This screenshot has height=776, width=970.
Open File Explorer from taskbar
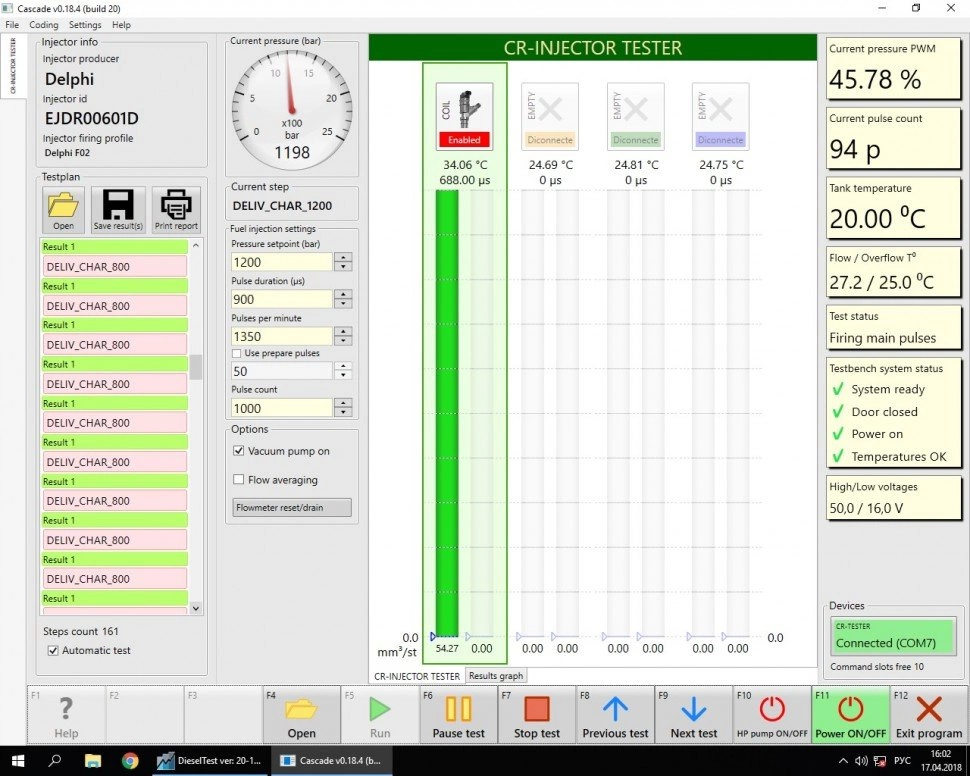pos(93,761)
